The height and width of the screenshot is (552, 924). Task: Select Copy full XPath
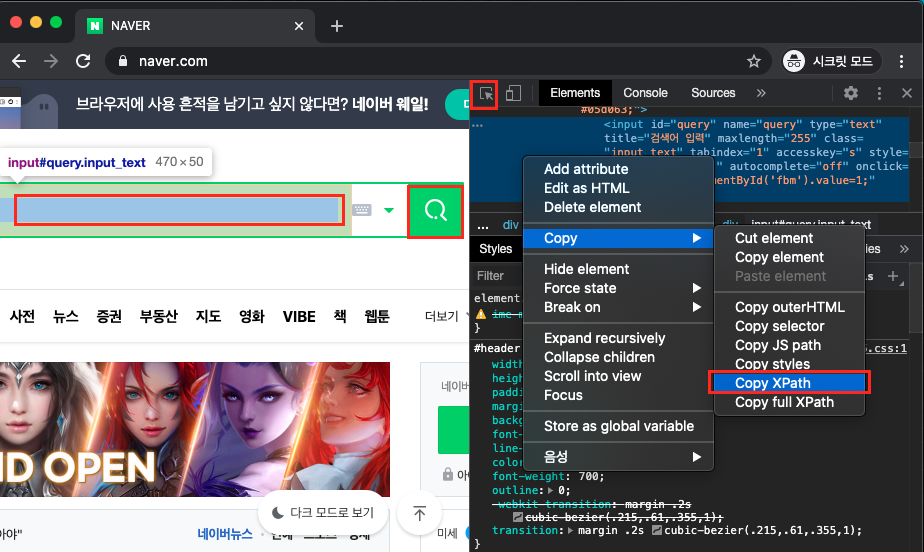click(x=789, y=402)
